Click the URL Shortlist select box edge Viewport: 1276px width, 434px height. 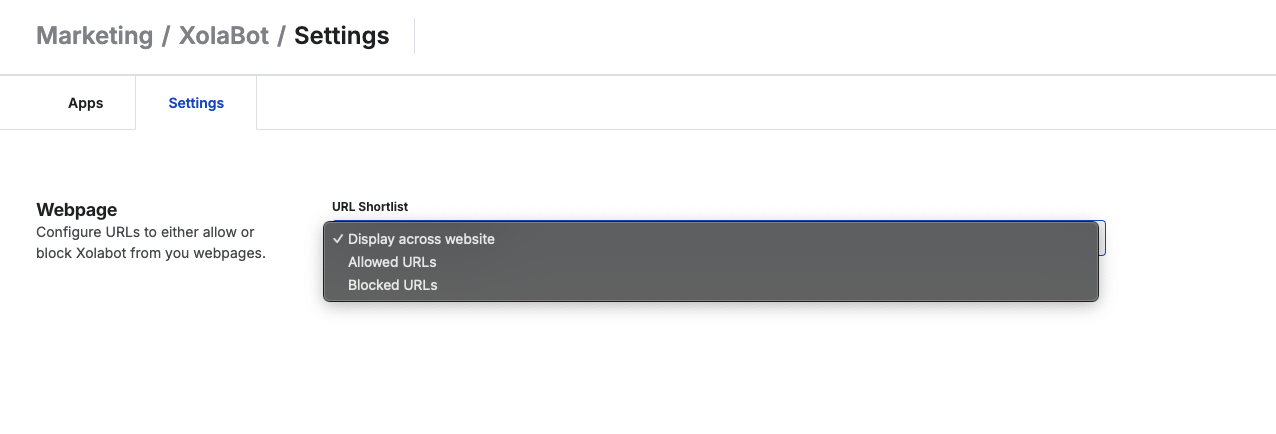point(1102,238)
